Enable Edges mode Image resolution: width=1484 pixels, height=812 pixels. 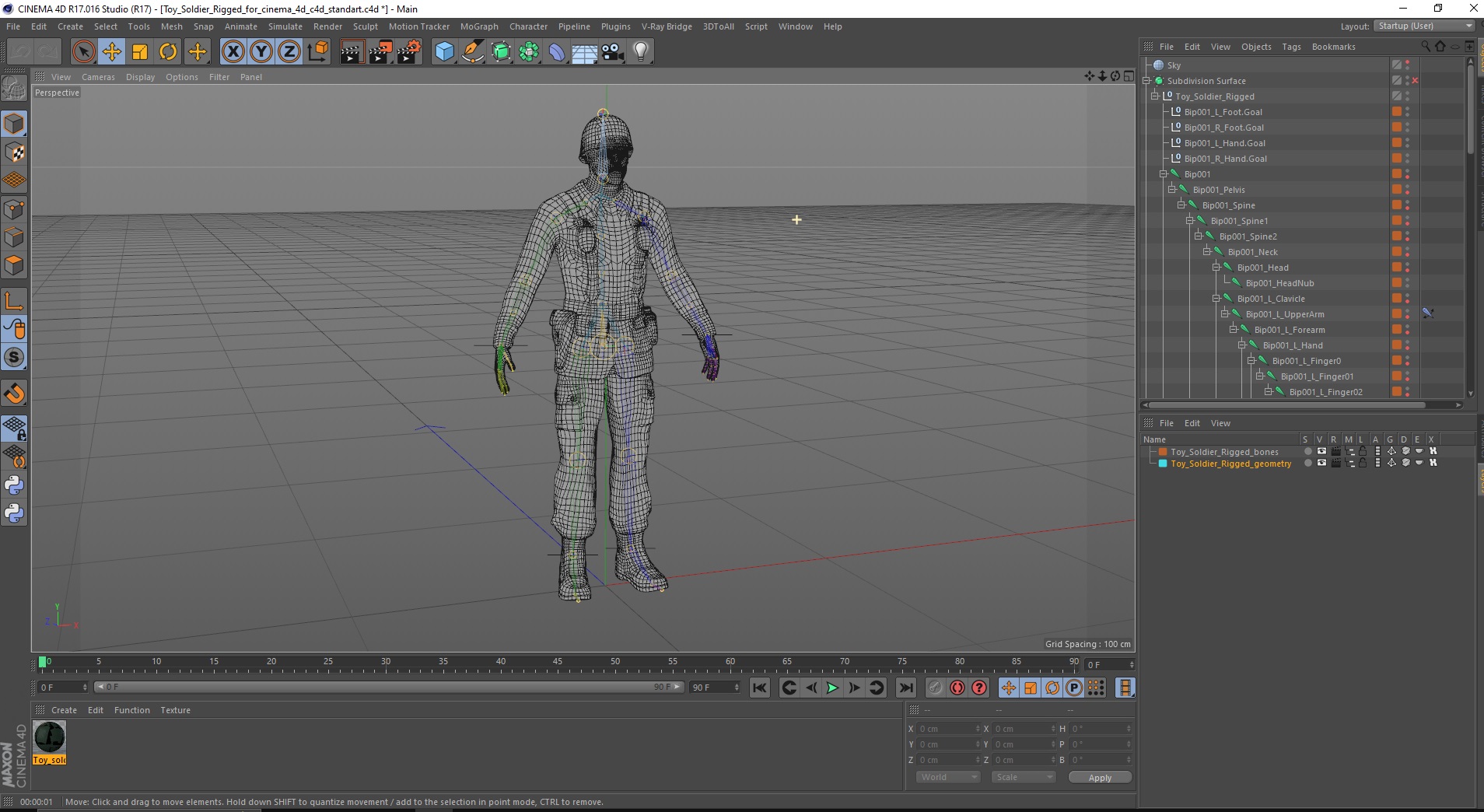[x=14, y=237]
